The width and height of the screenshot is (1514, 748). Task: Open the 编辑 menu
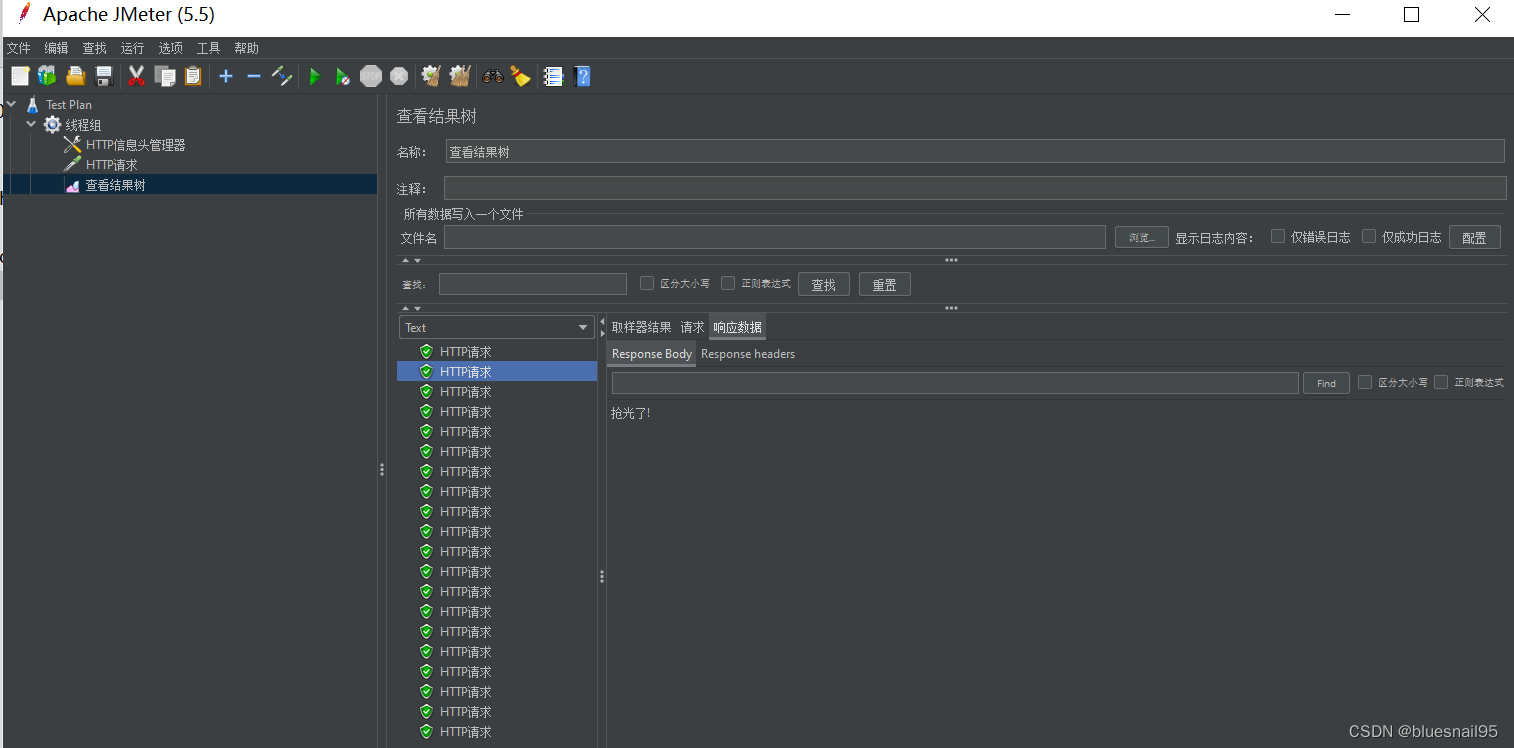click(56, 48)
